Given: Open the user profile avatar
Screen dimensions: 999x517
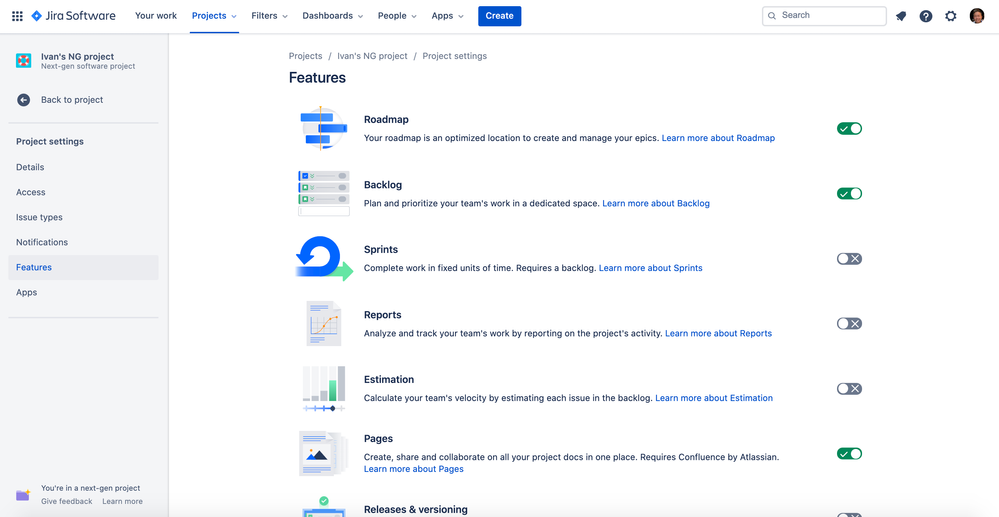Looking at the screenshot, I should (x=977, y=16).
